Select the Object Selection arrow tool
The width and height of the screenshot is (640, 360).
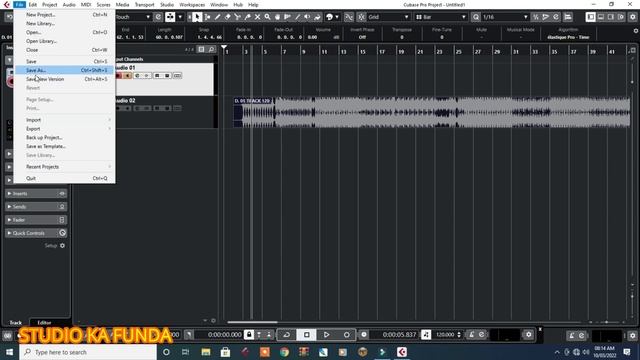tap(197, 17)
